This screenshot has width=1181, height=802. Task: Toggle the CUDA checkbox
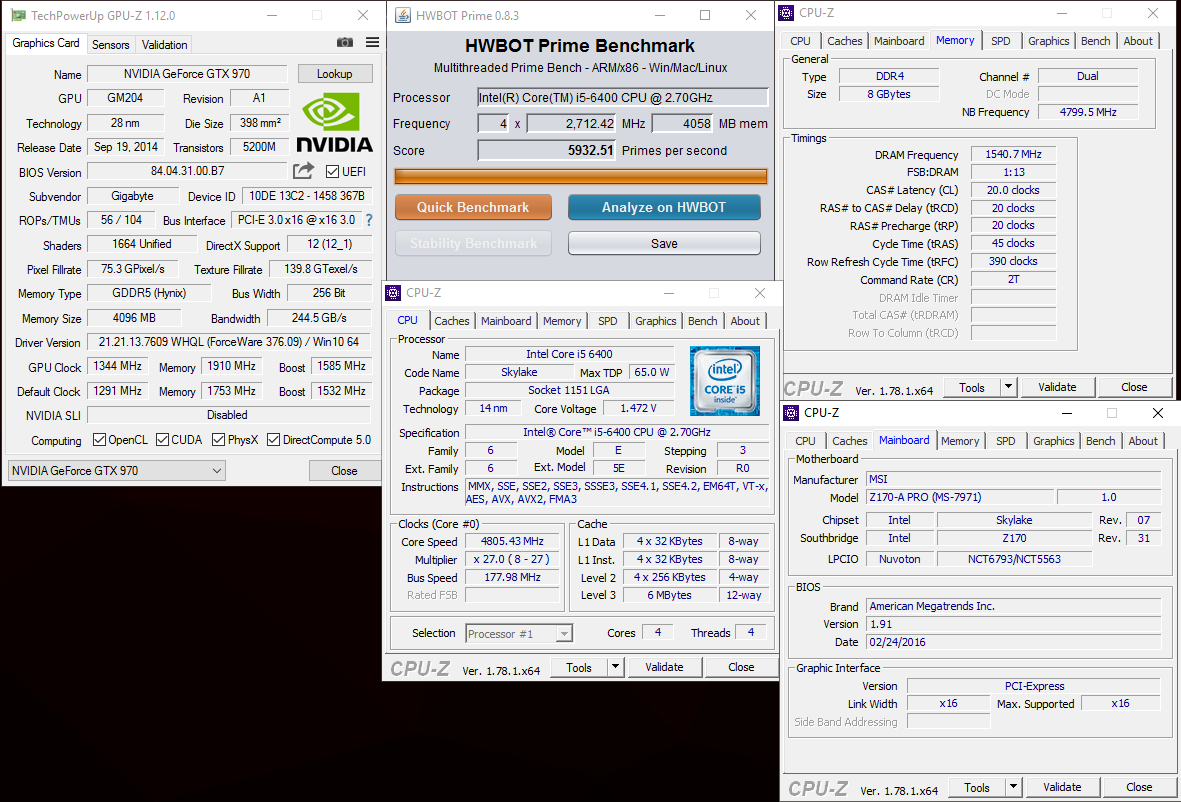click(163, 440)
